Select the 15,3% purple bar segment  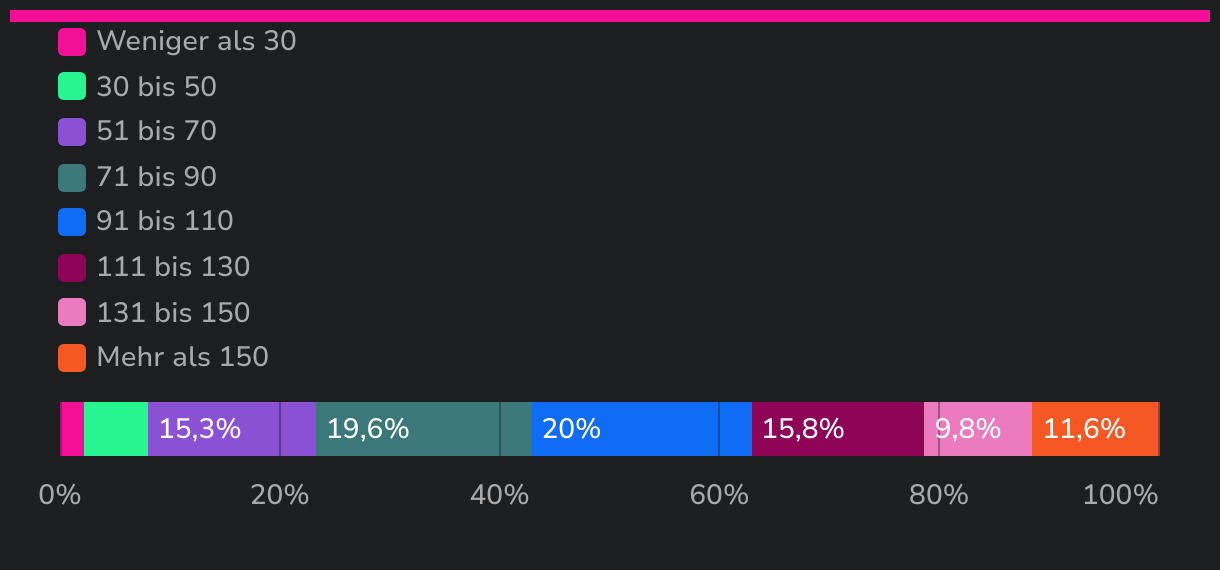pyautogui.click(x=232, y=429)
